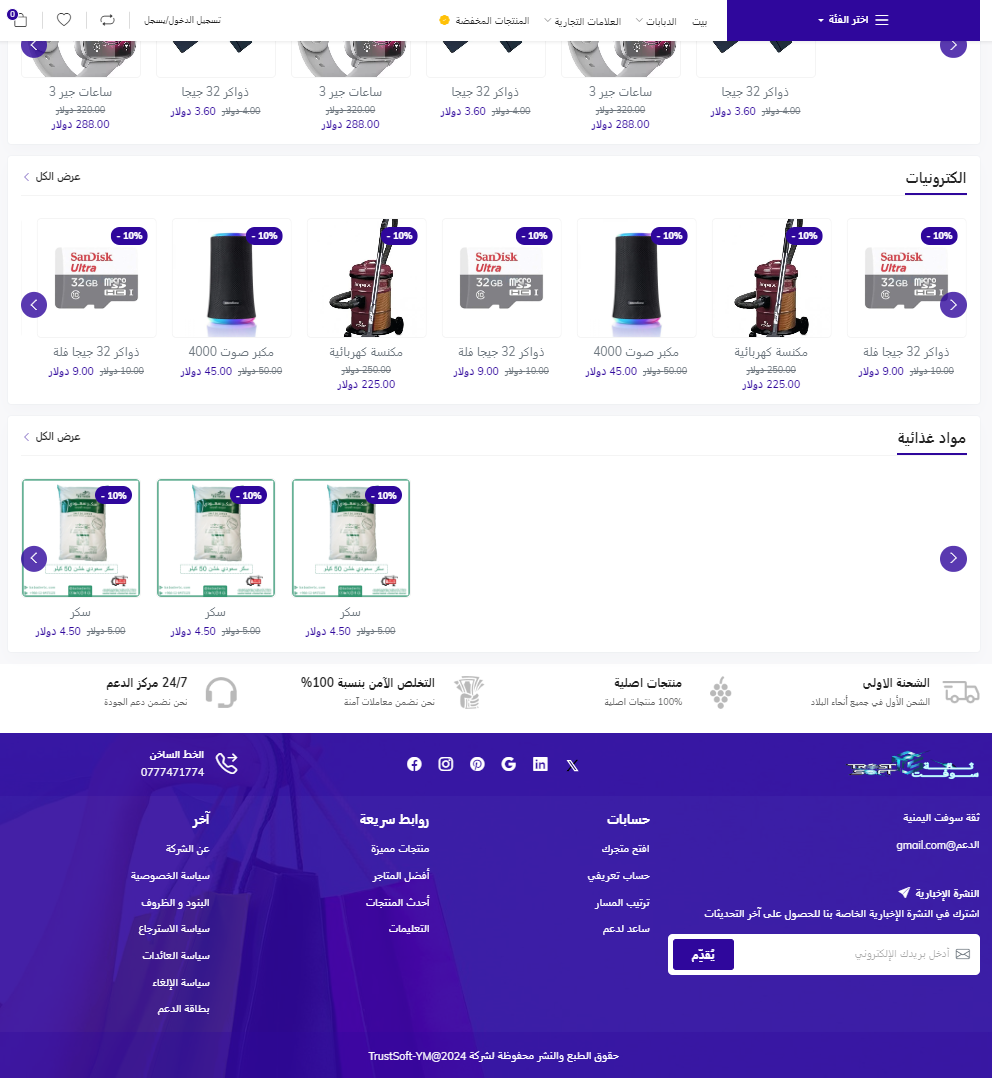Viewport: 992px width, 1078px height.
Task: Expand the اختر الفئة category dropdown
Action: 853,20
